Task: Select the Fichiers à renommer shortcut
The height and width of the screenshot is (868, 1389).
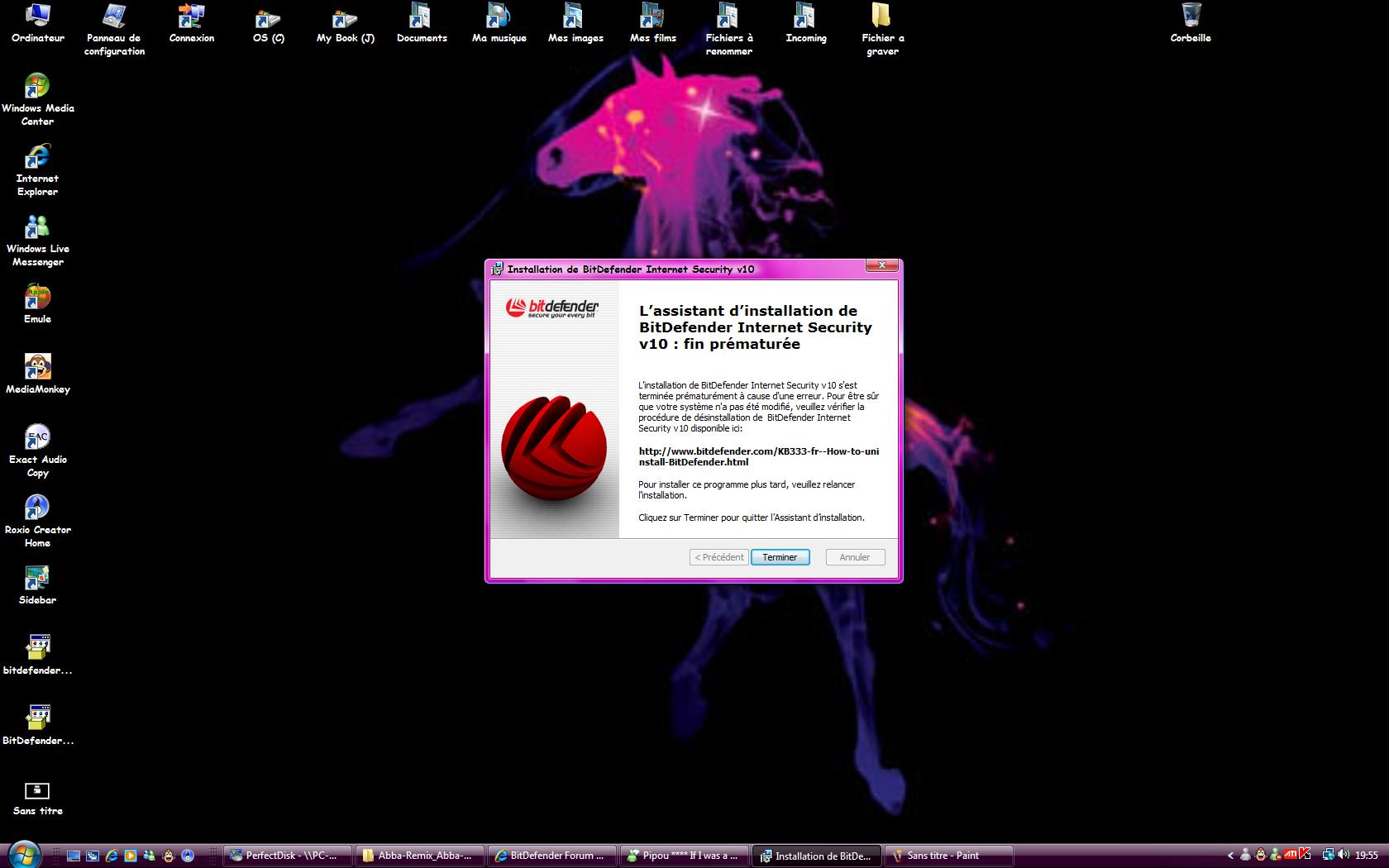Action: [x=729, y=30]
